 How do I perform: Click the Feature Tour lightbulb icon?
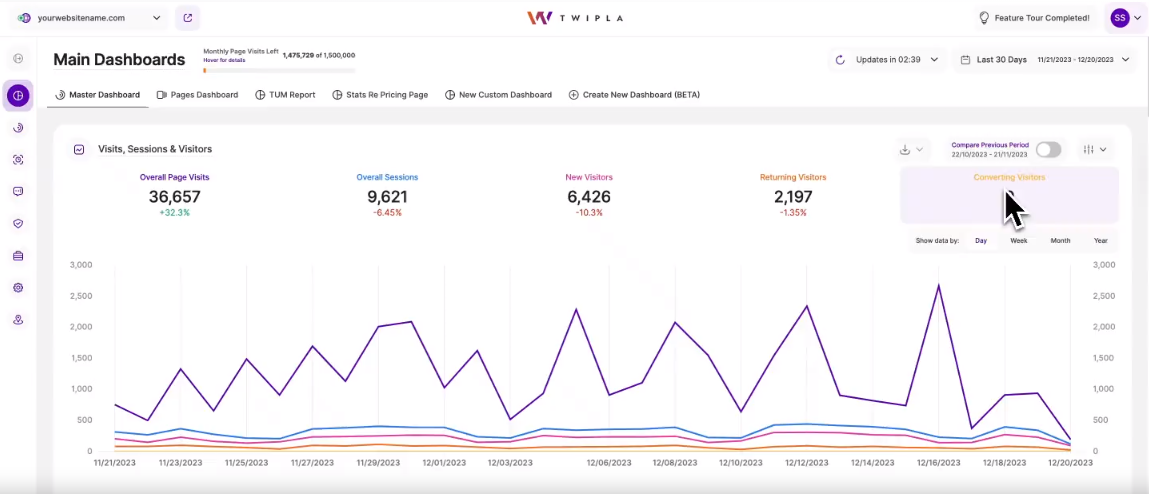(x=984, y=18)
